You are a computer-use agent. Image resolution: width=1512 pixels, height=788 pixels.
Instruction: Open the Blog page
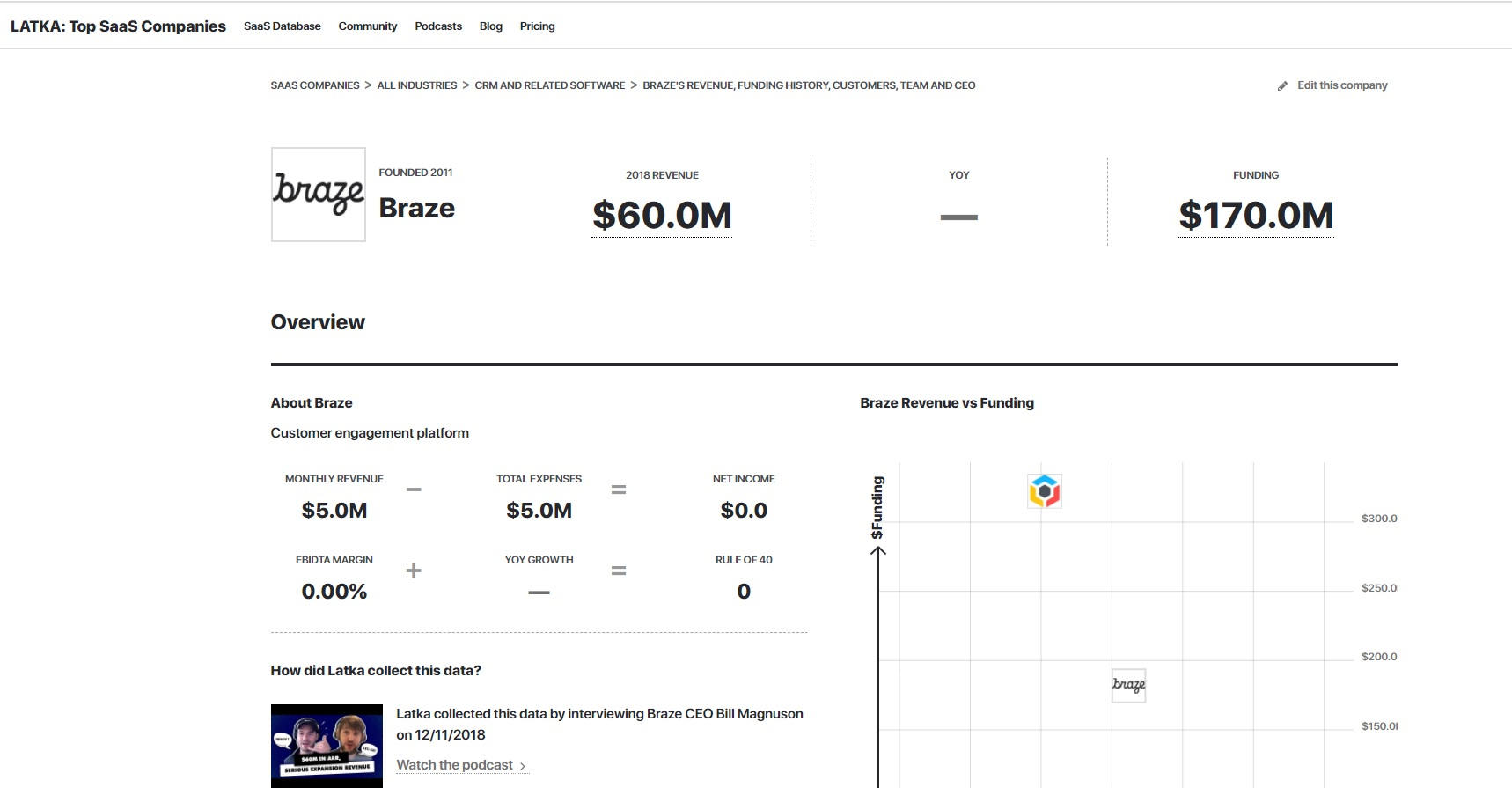(x=491, y=26)
